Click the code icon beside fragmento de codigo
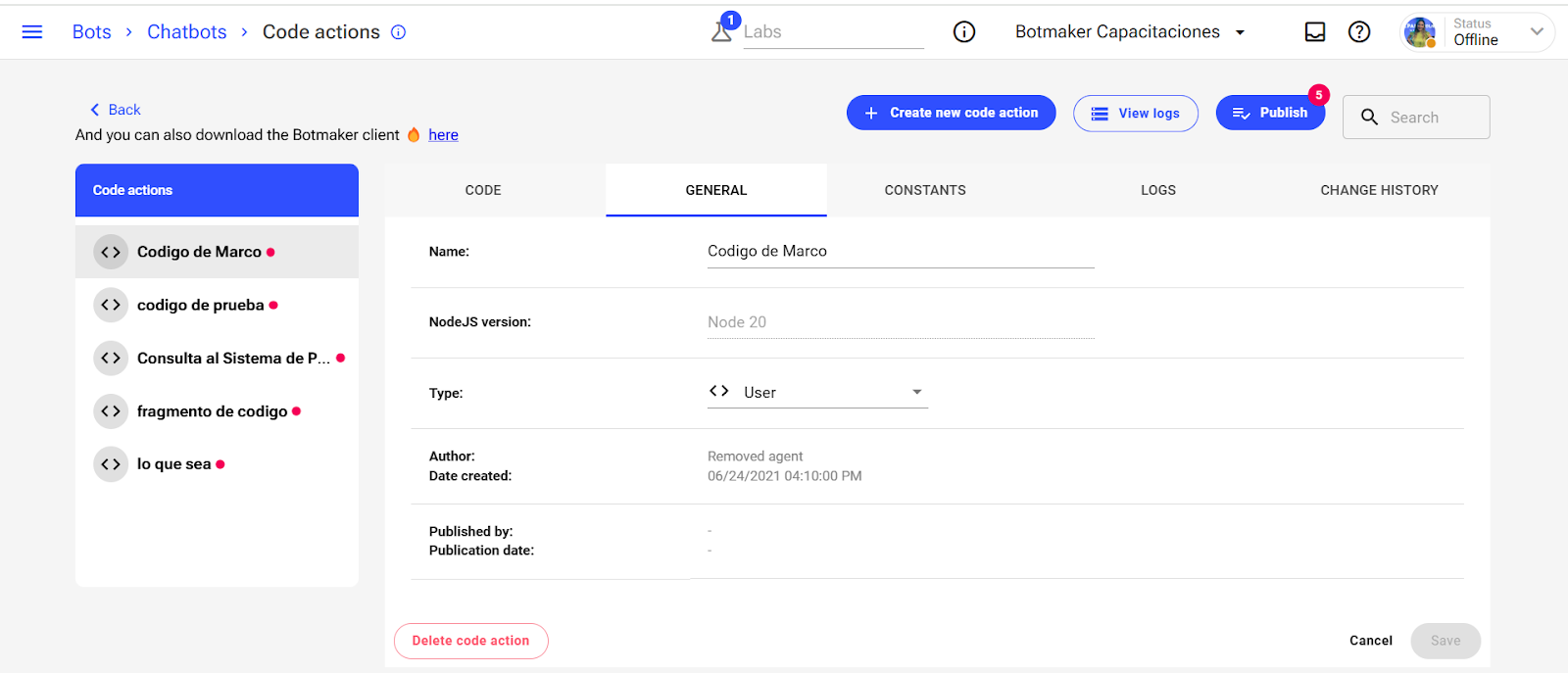 111,411
